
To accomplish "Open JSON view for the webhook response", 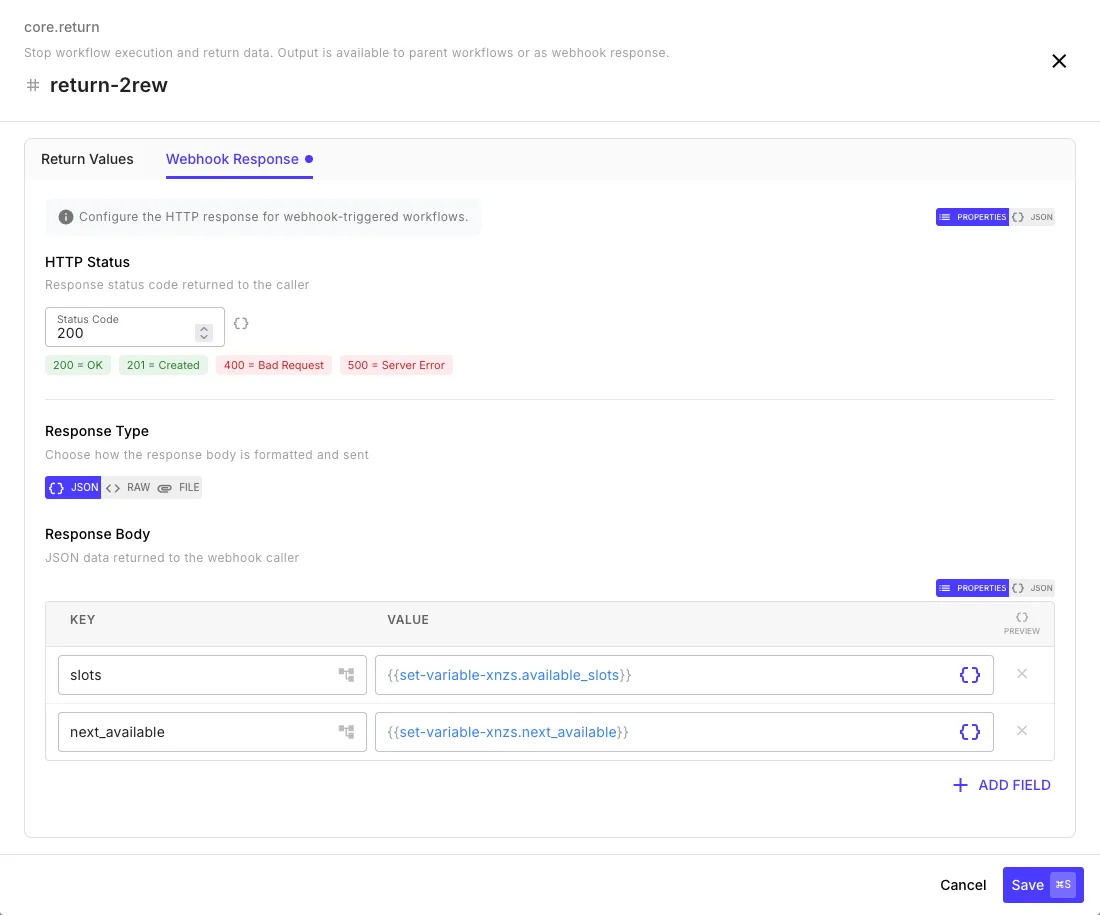I will tap(1032, 217).
